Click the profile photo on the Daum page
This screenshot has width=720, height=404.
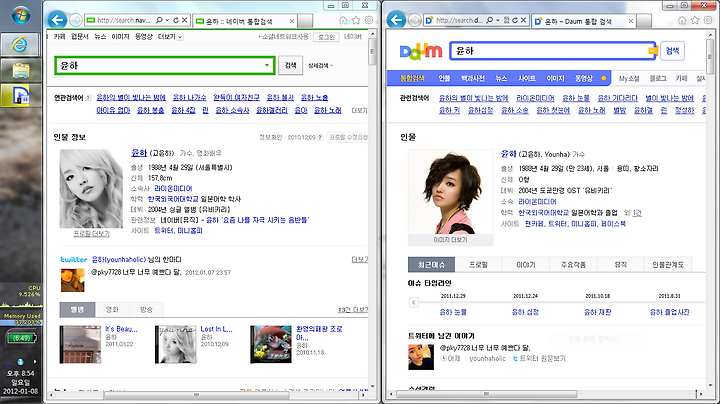[x=450, y=192]
